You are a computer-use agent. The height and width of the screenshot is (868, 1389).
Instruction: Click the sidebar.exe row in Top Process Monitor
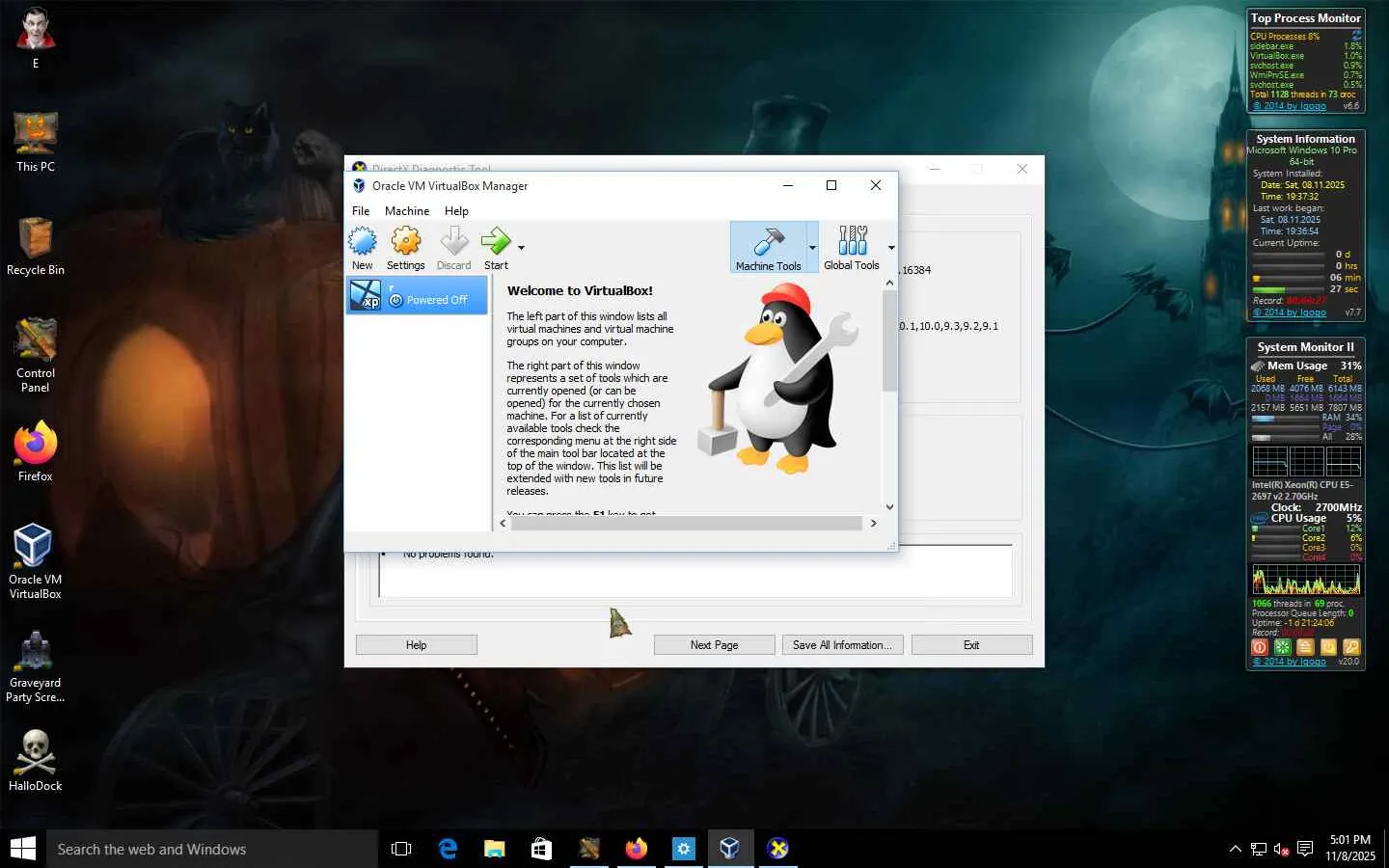pyautogui.click(x=1306, y=46)
